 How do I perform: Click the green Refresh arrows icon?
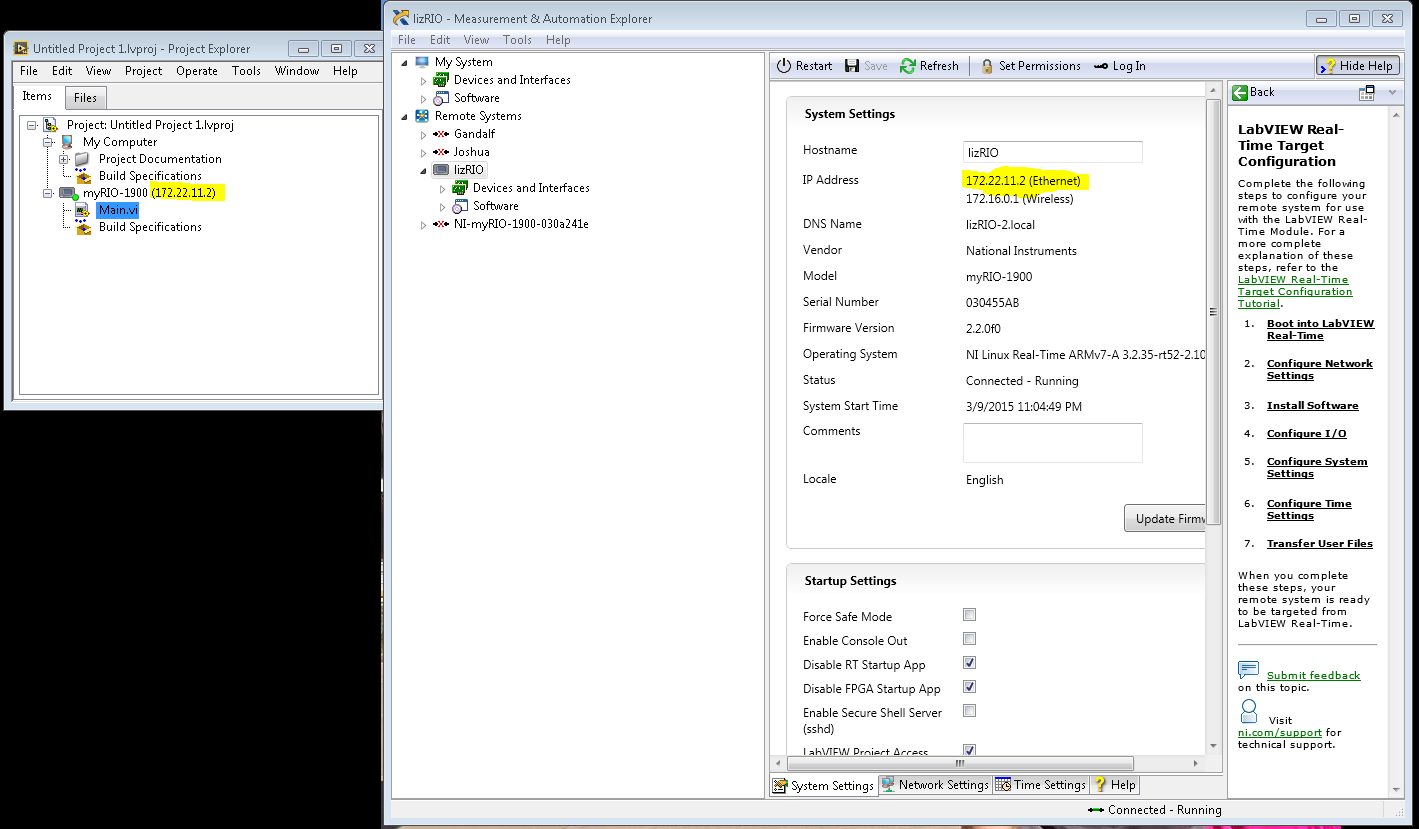(x=908, y=66)
